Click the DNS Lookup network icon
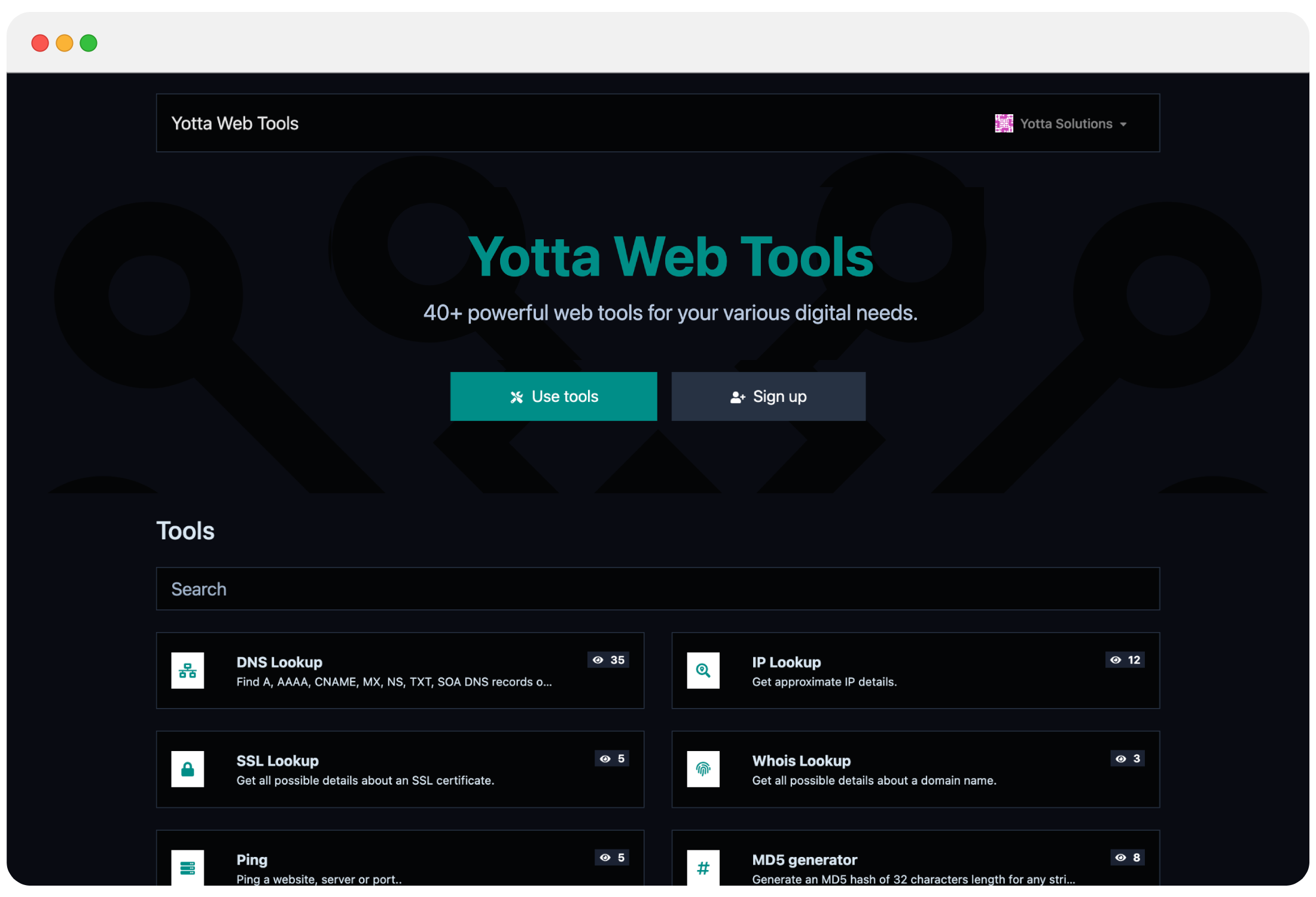 [187, 670]
